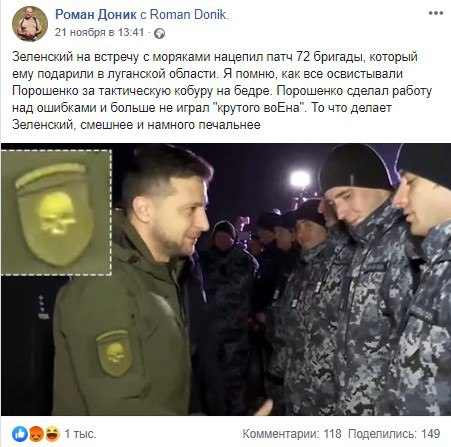Screen dimensions: 451x447
Task: Click the bright spotlight in the photo
Action: 300,180
